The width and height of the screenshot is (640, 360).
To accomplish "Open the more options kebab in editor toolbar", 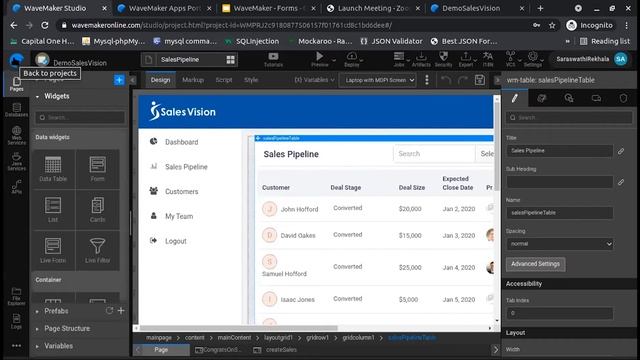I will pyautogui.click(x=427, y=80).
